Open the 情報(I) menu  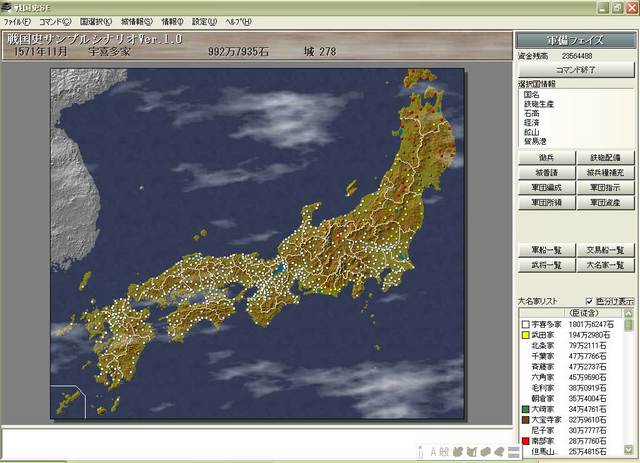(x=173, y=22)
